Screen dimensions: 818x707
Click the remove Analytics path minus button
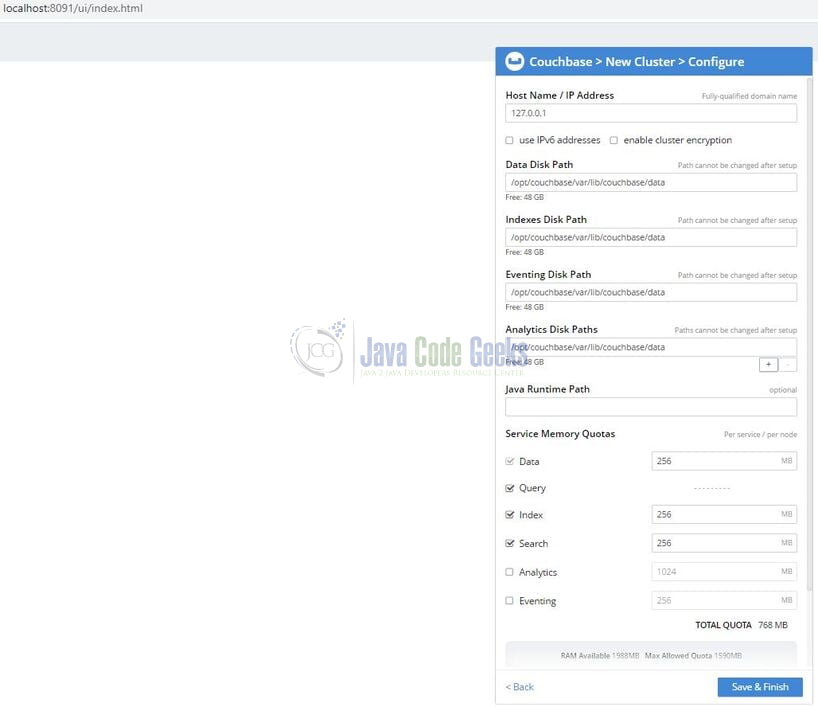coord(789,364)
